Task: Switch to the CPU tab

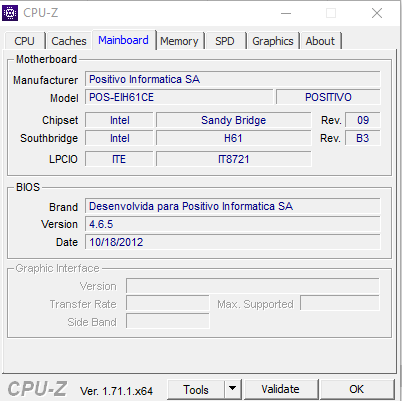Action: click(x=24, y=41)
